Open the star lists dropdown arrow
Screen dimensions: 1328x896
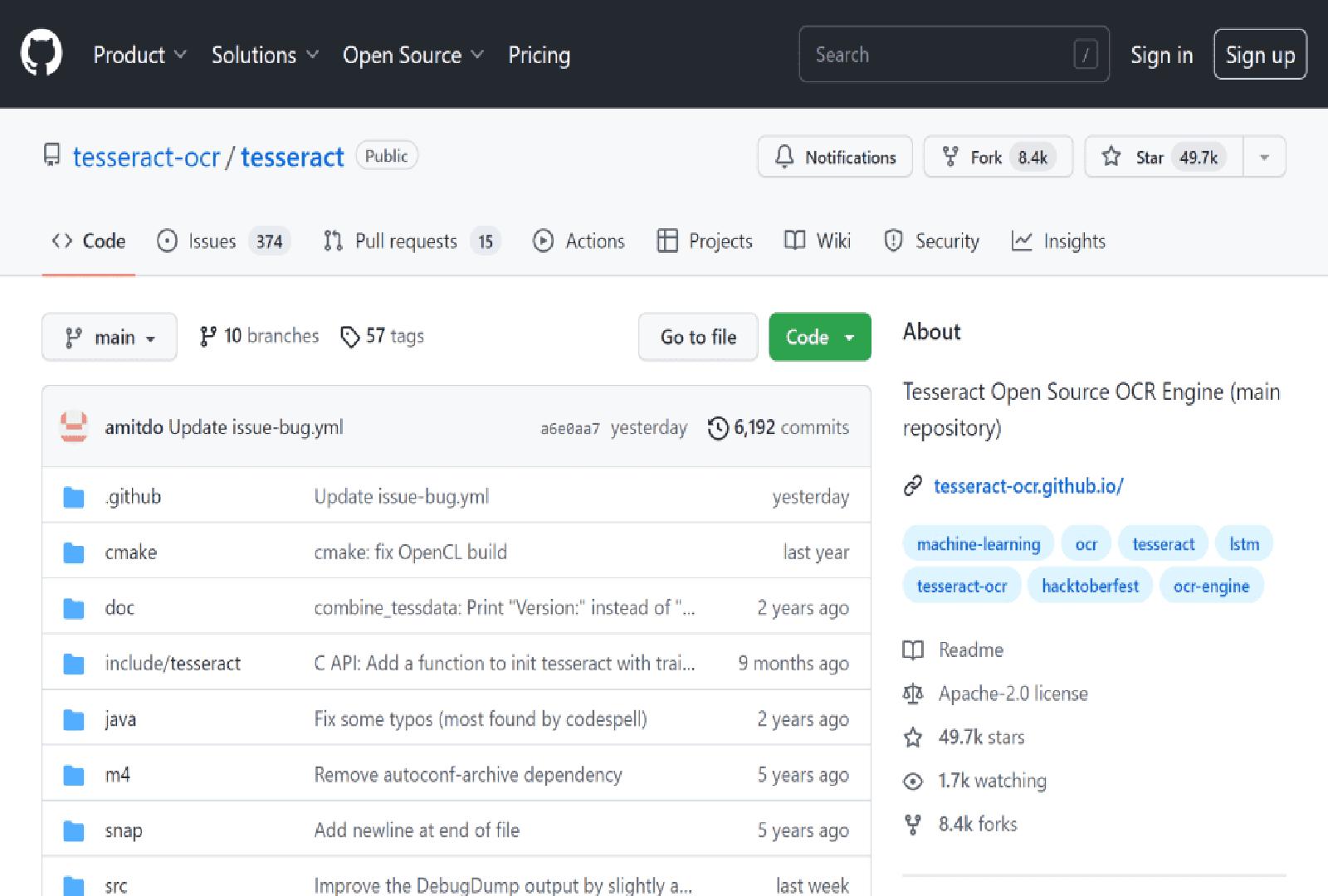(1264, 157)
